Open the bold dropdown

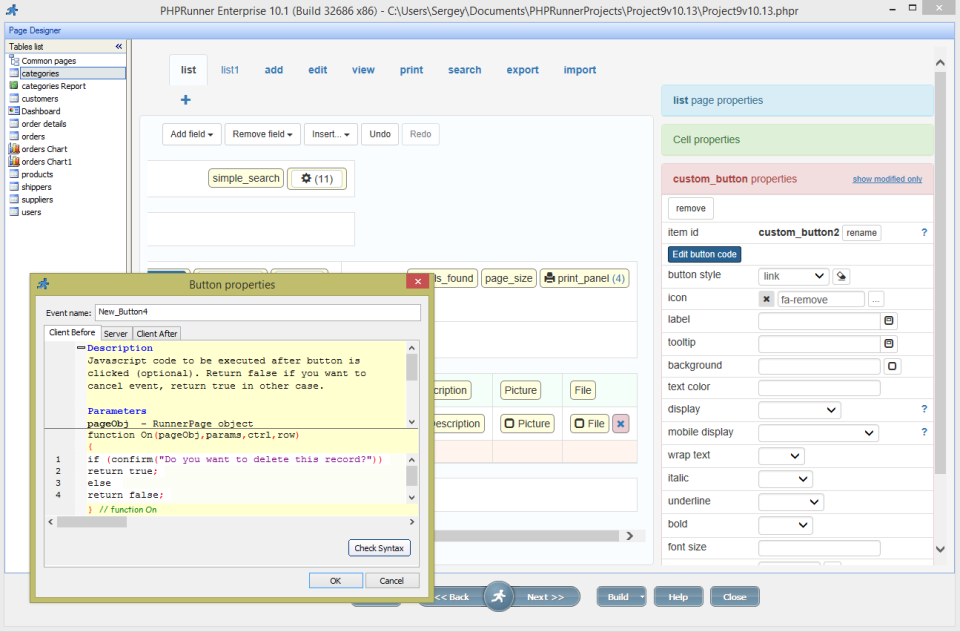[x=786, y=525]
